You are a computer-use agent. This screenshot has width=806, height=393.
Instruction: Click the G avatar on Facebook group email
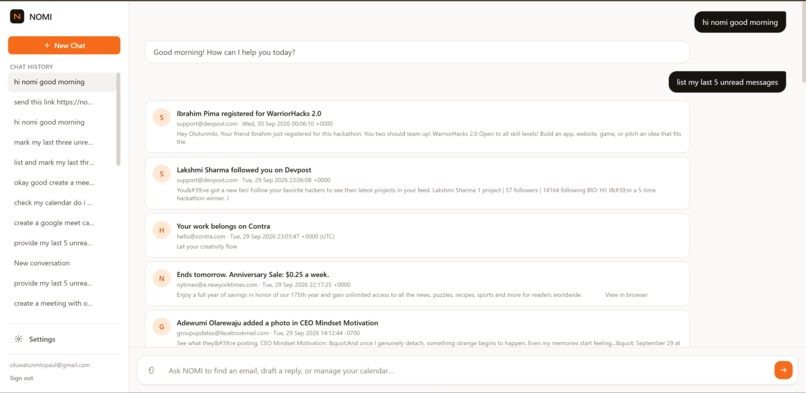click(161, 327)
